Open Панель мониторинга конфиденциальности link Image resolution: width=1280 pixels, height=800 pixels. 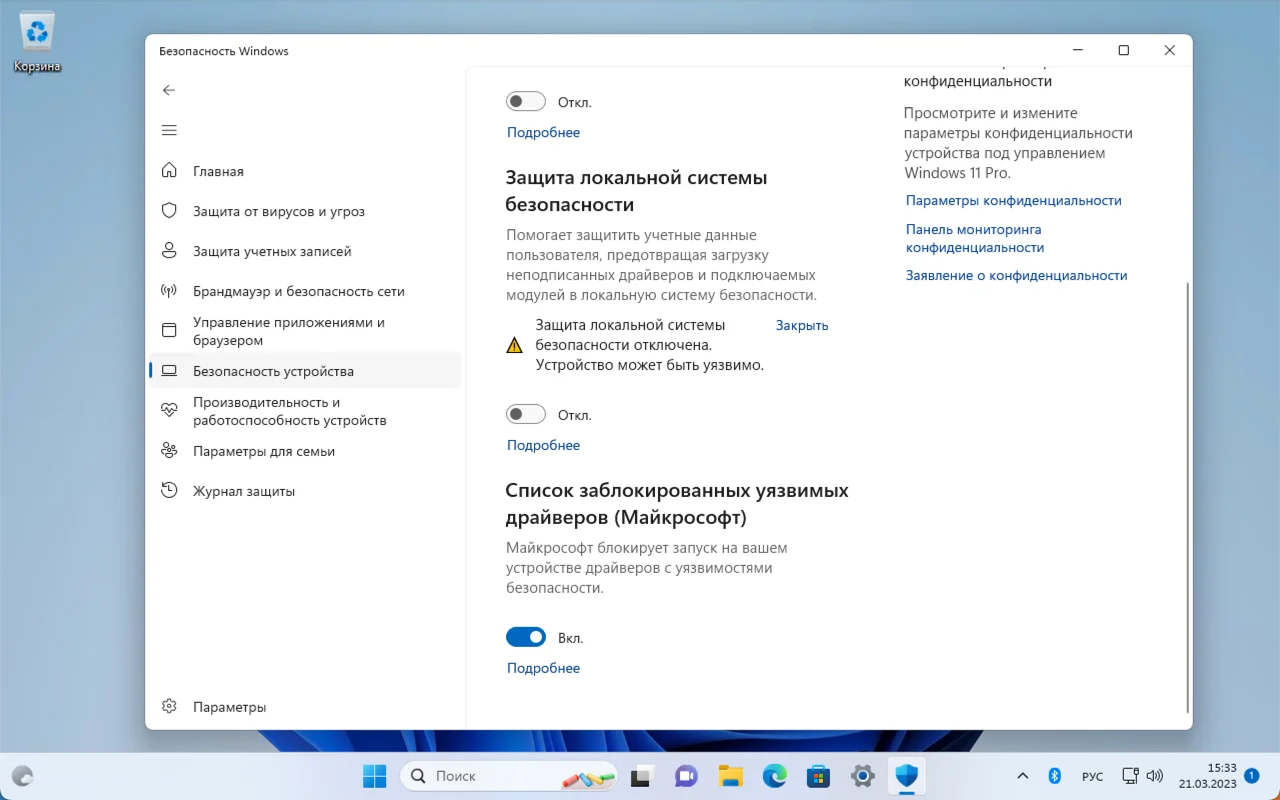click(975, 238)
